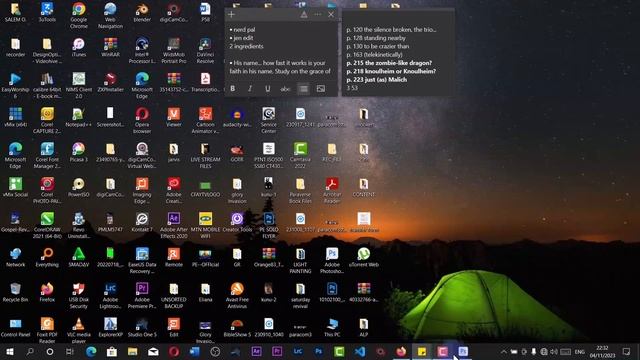
Task: Open the blender desktop shortcut
Action: click(142, 12)
